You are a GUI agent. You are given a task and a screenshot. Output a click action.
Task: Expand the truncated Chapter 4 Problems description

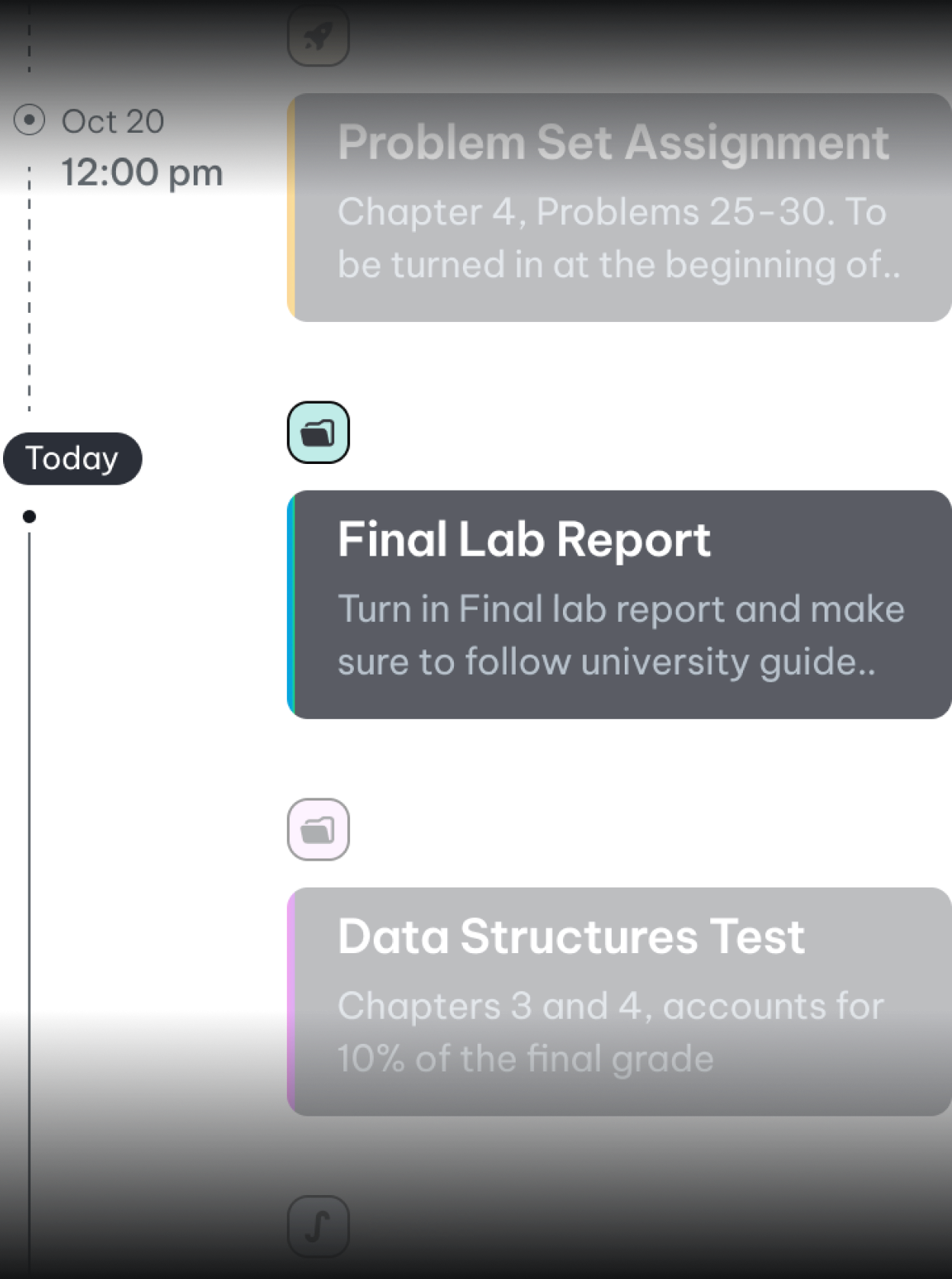pos(619,238)
